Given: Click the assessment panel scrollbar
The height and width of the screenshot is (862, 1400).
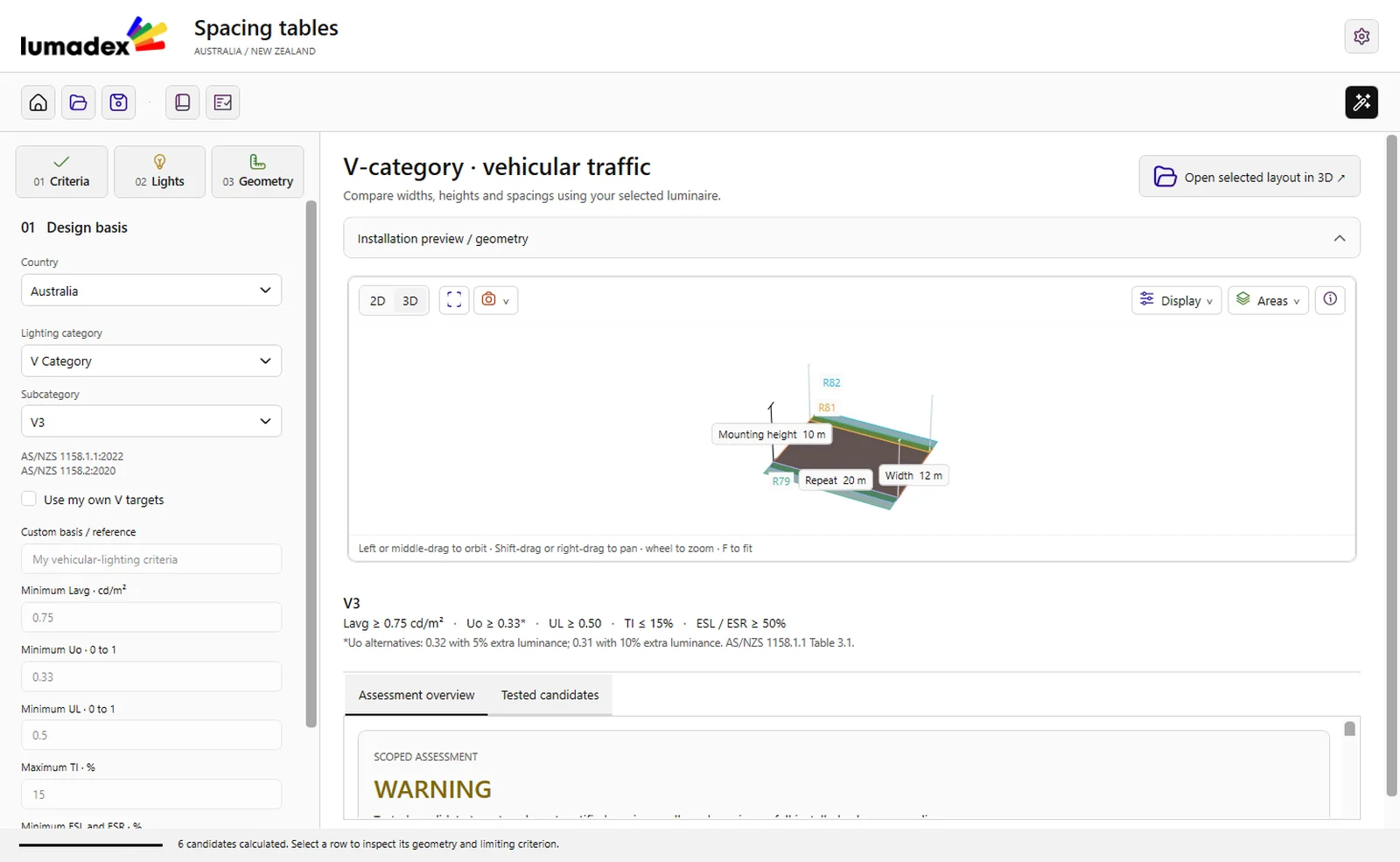Looking at the screenshot, I should [x=1349, y=729].
